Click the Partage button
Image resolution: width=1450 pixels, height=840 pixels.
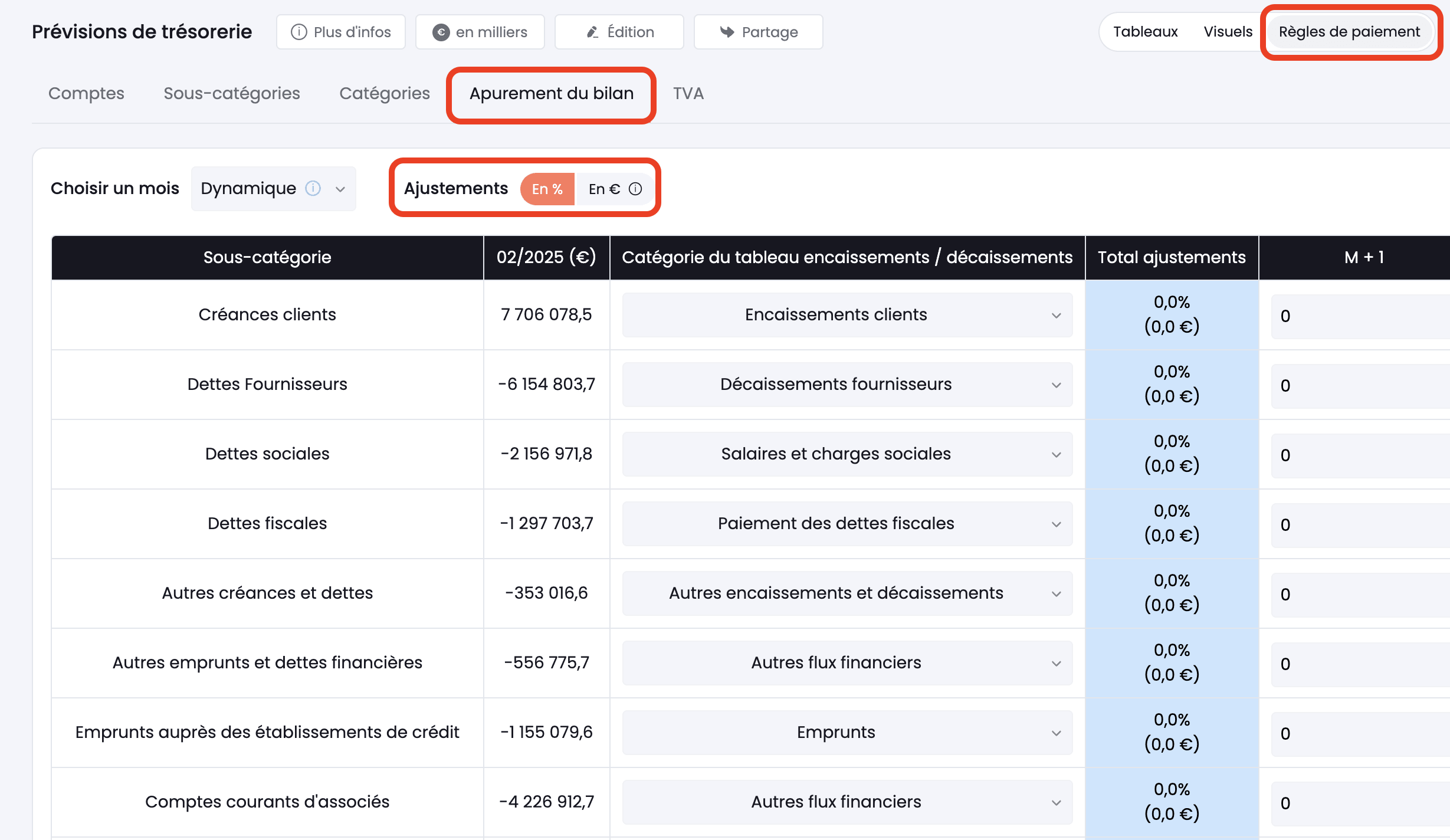759,32
